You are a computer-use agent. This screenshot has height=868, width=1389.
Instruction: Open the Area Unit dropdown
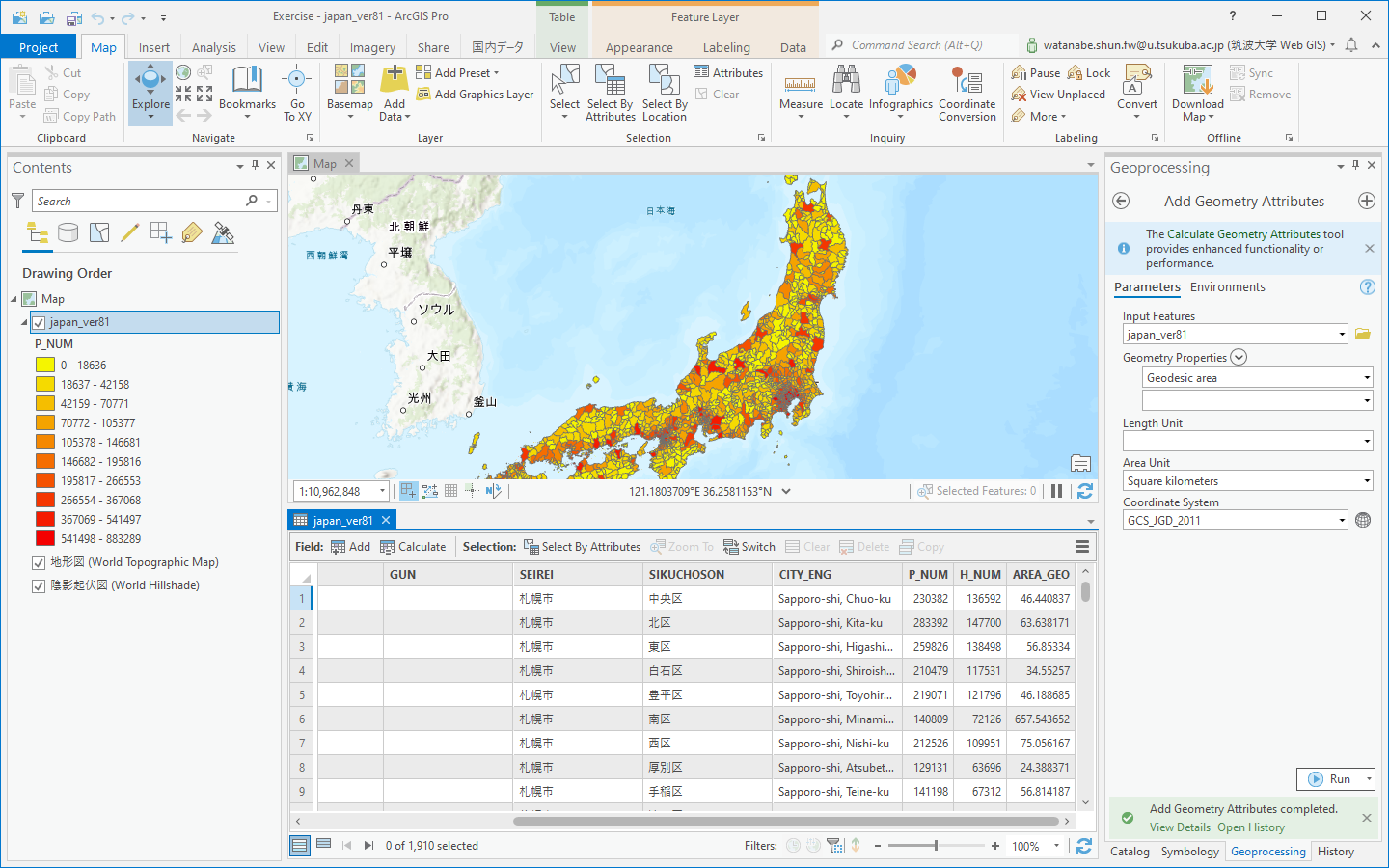click(1367, 480)
